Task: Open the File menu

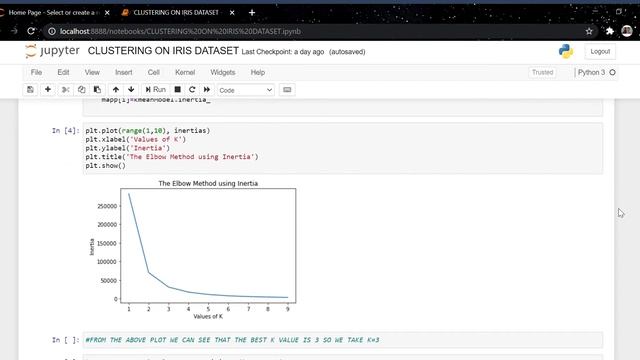Action: coord(36,72)
